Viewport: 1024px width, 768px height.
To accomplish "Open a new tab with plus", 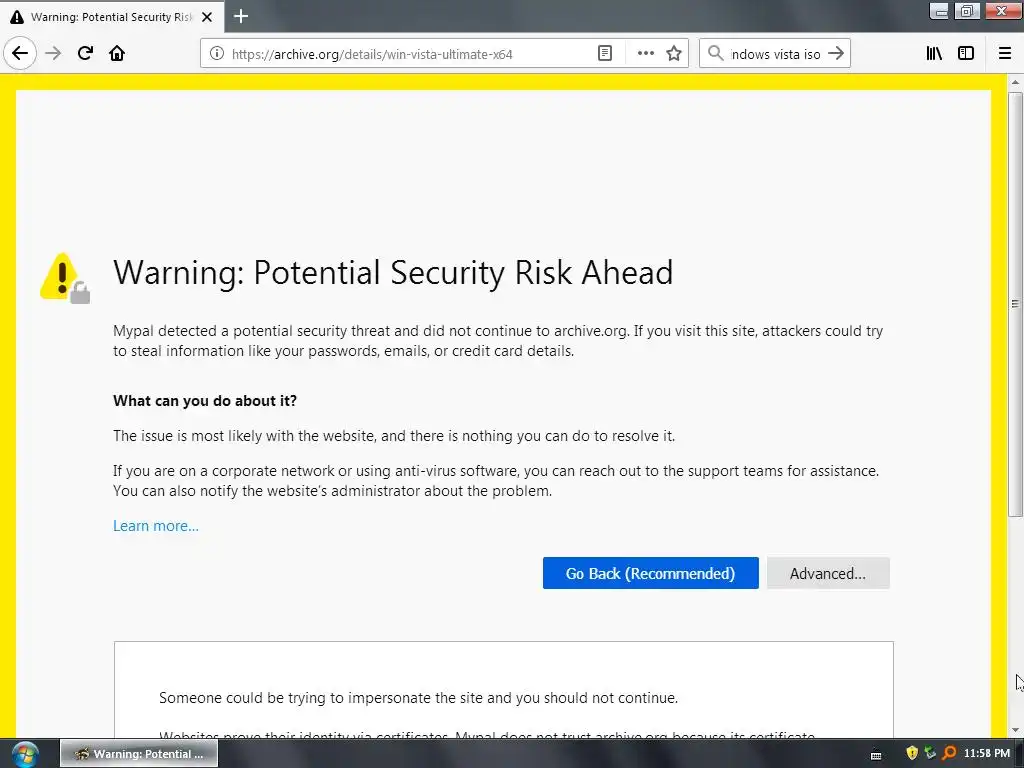I will tap(241, 16).
